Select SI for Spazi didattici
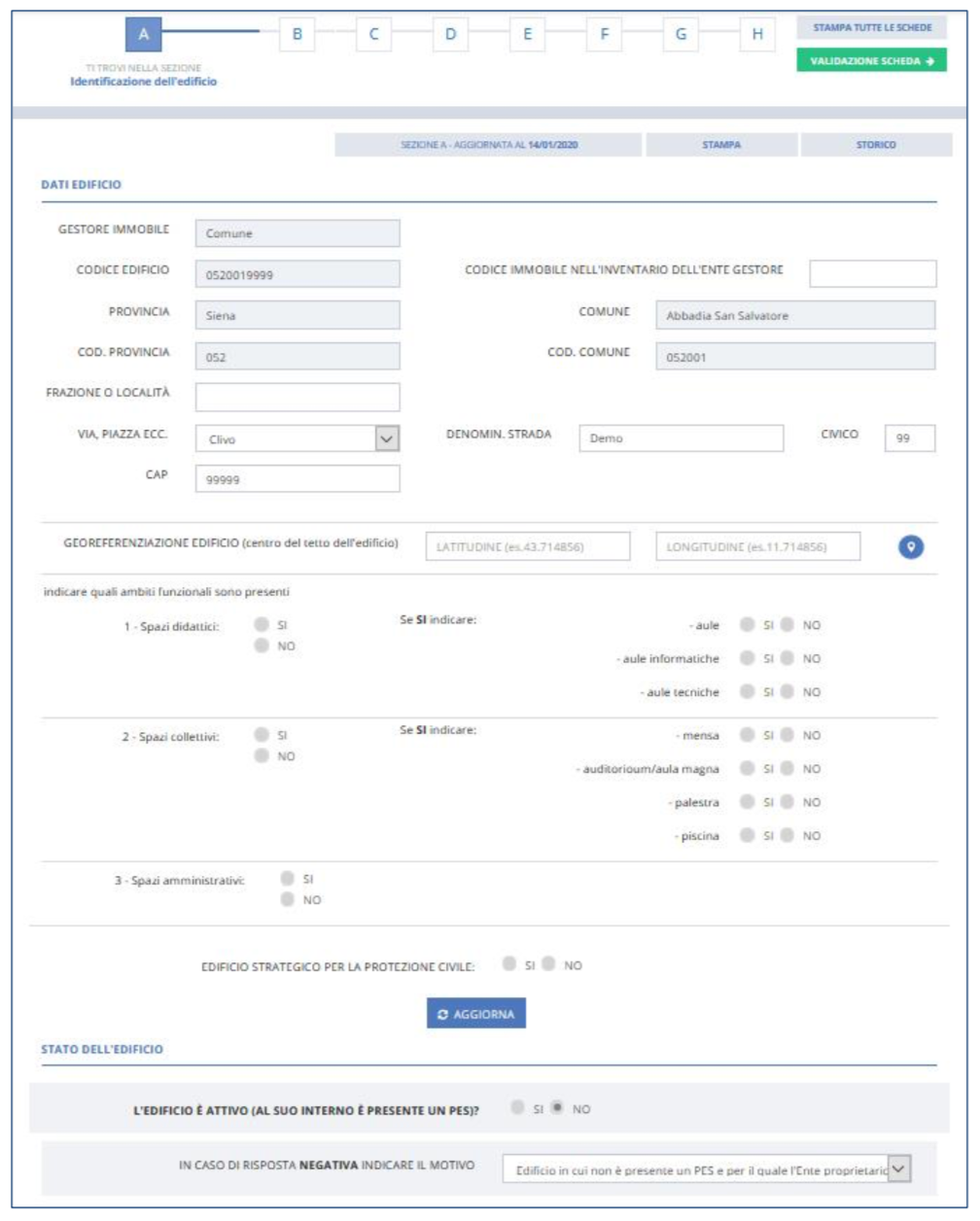 (x=262, y=625)
